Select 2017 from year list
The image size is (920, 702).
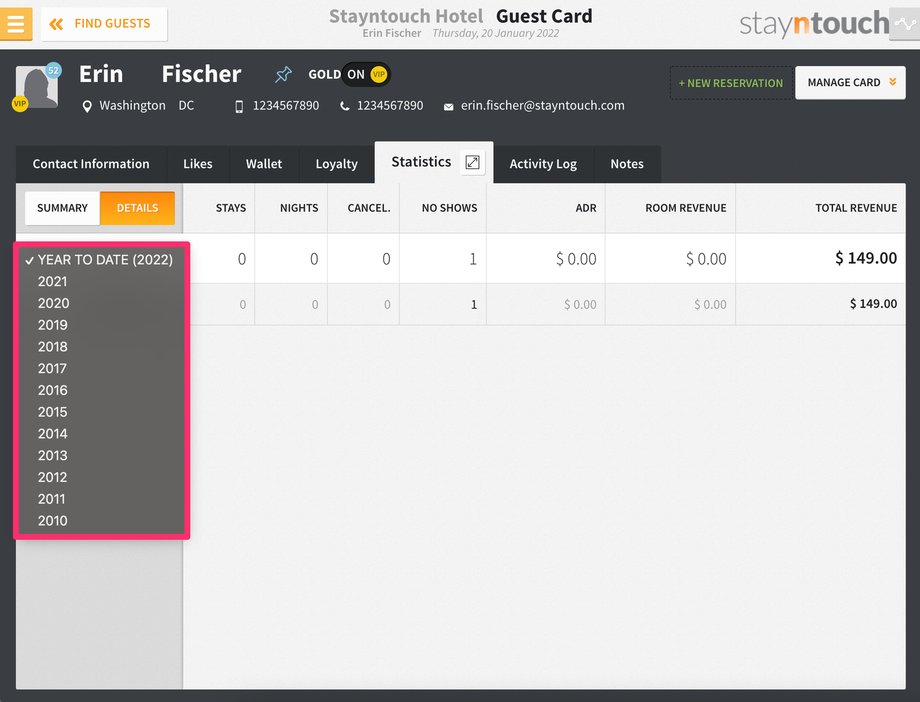pyautogui.click(x=102, y=368)
